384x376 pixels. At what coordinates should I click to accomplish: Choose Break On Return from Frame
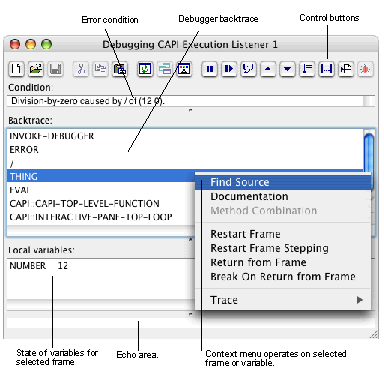point(283,276)
